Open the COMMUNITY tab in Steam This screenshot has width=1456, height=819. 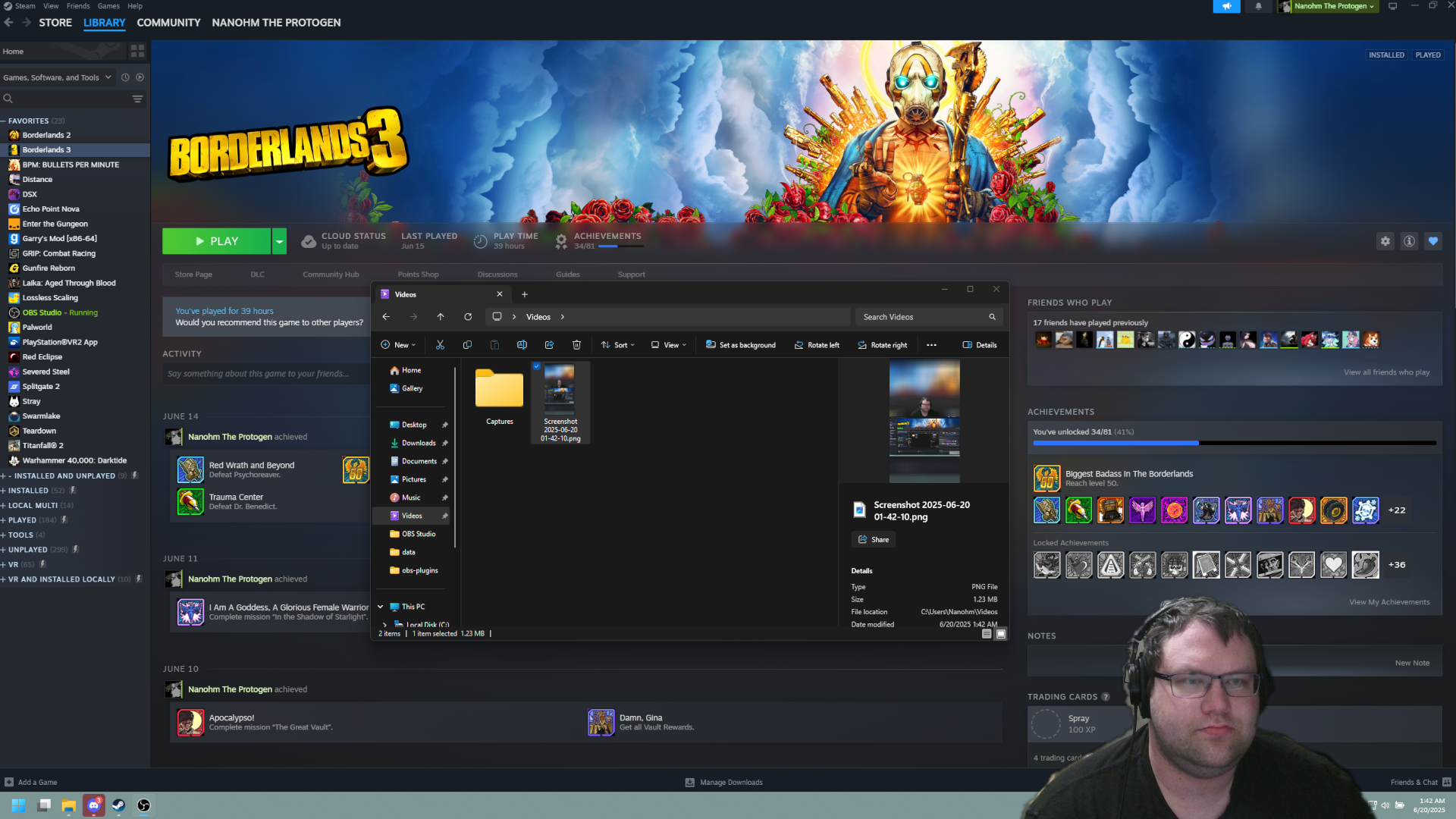[168, 23]
